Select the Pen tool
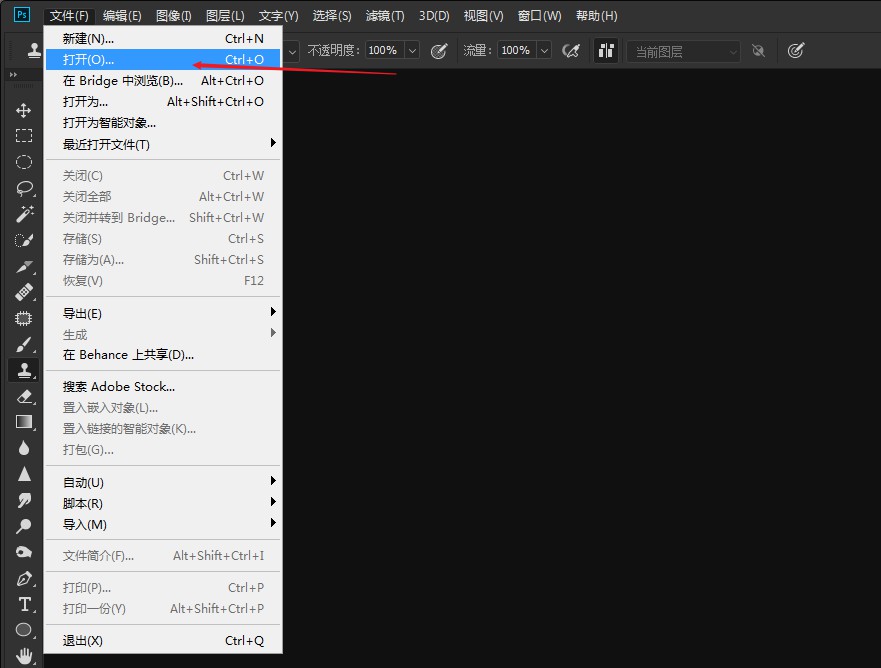 (x=24, y=578)
